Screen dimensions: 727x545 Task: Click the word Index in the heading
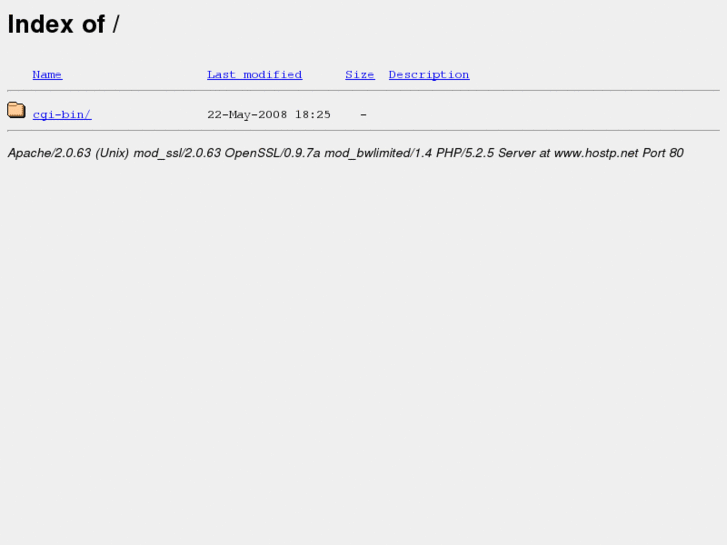tap(40, 24)
